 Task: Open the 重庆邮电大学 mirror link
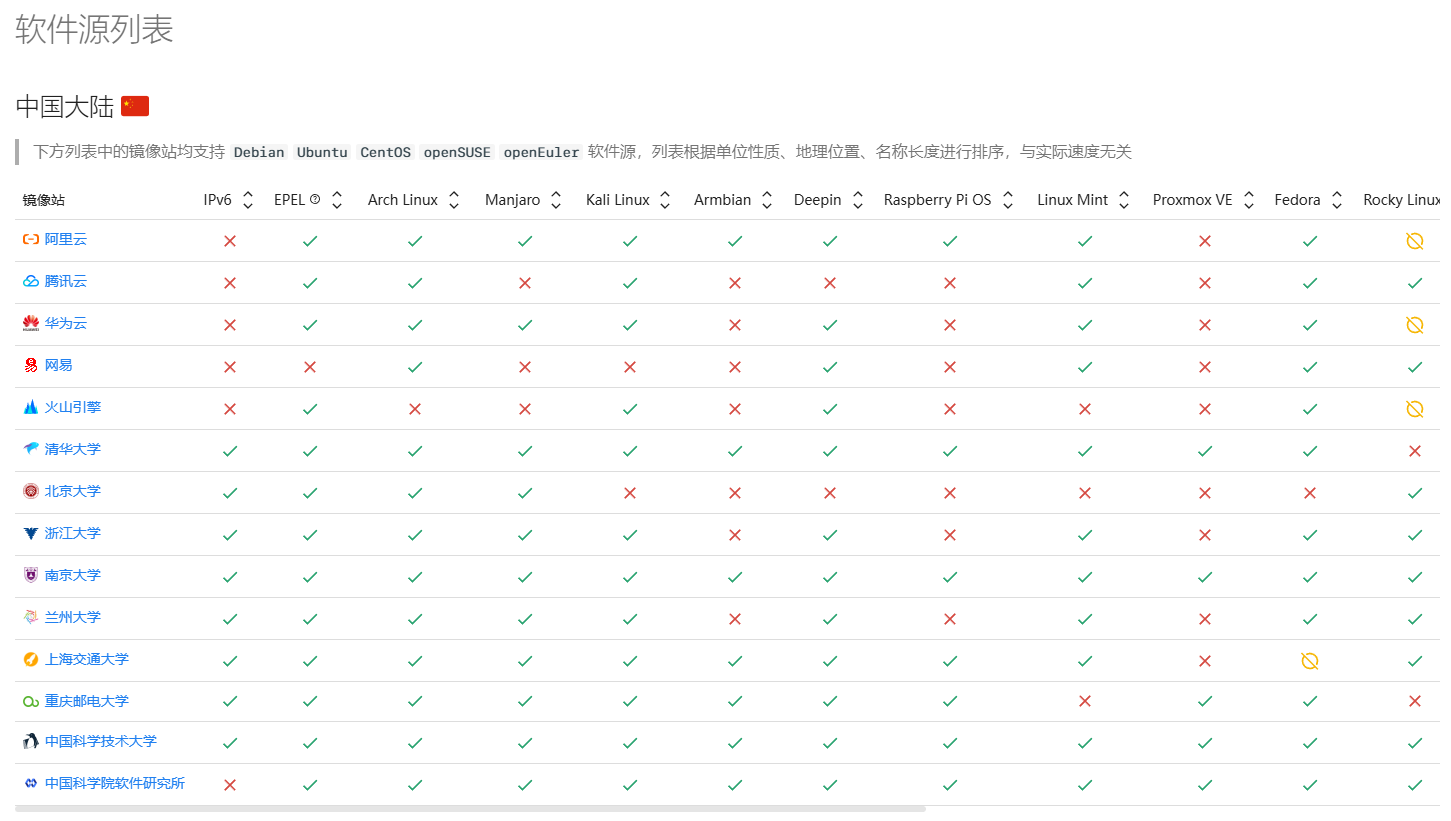point(87,702)
